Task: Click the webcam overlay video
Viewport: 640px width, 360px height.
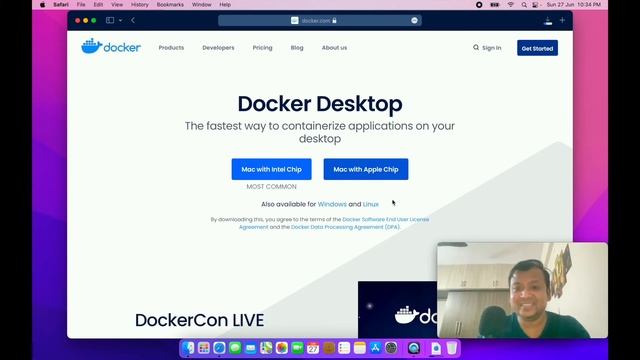Action: [522, 290]
